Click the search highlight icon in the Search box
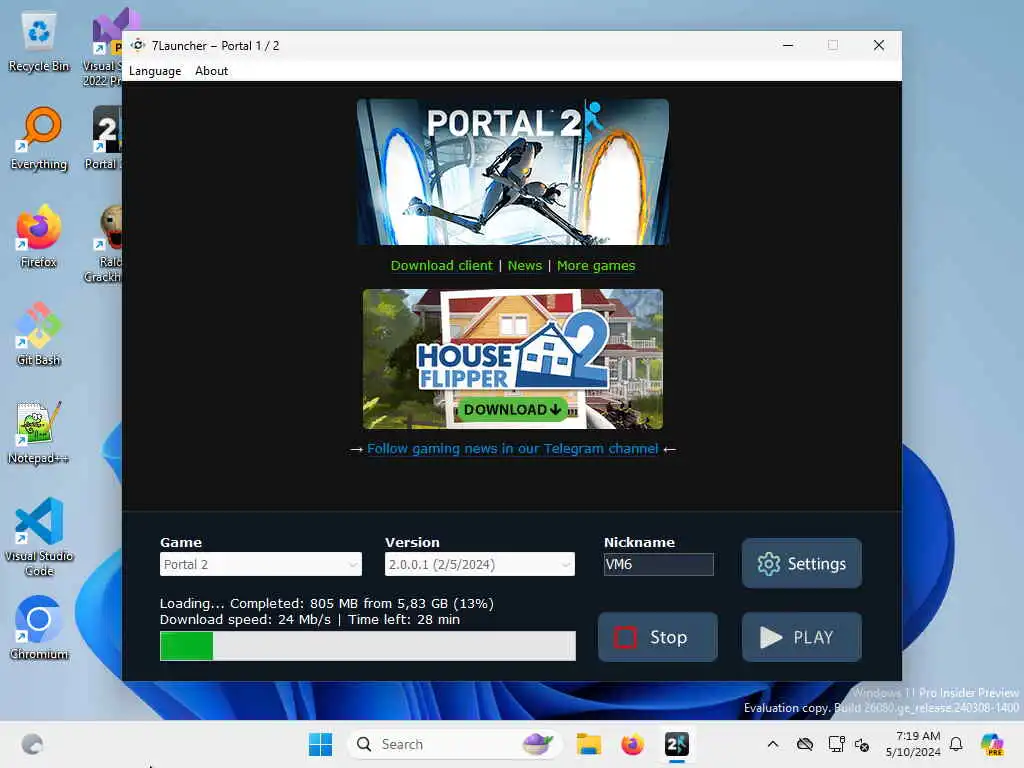 click(x=537, y=744)
